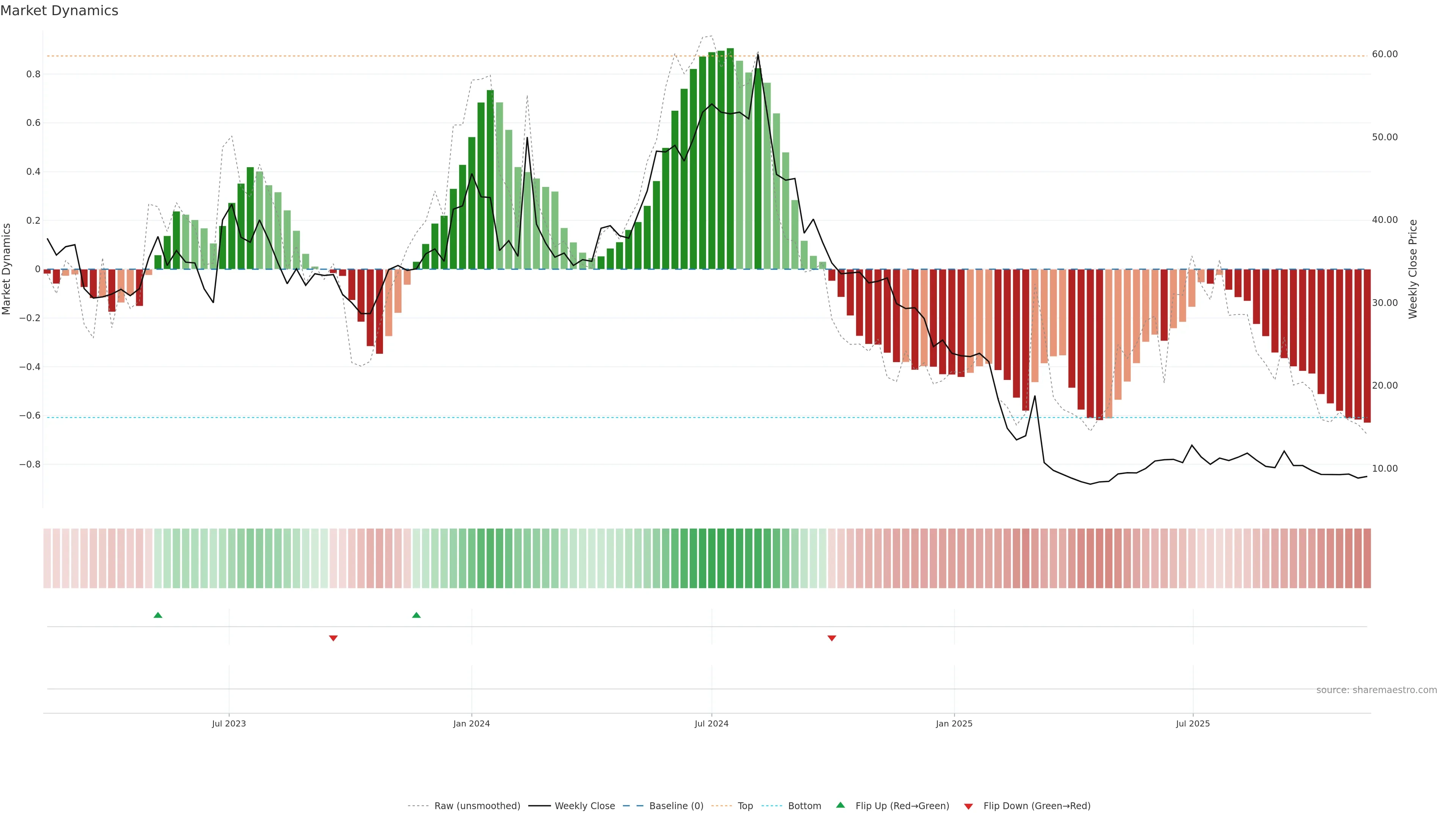Click the first green flip-up marker
Image resolution: width=1456 pixels, height=819 pixels.
[x=158, y=615]
